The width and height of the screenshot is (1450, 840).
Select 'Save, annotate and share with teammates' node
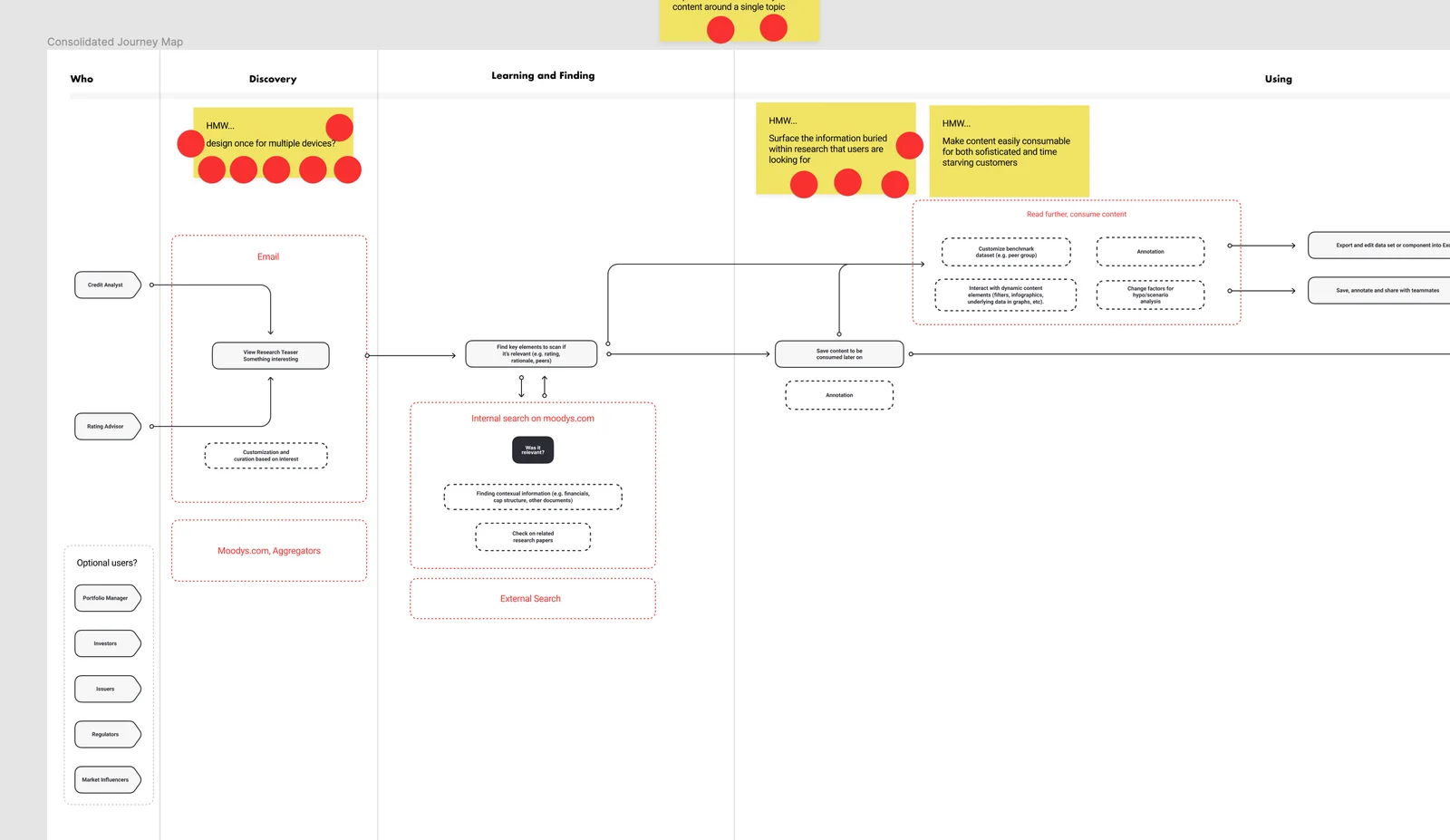(x=1379, y=290)
